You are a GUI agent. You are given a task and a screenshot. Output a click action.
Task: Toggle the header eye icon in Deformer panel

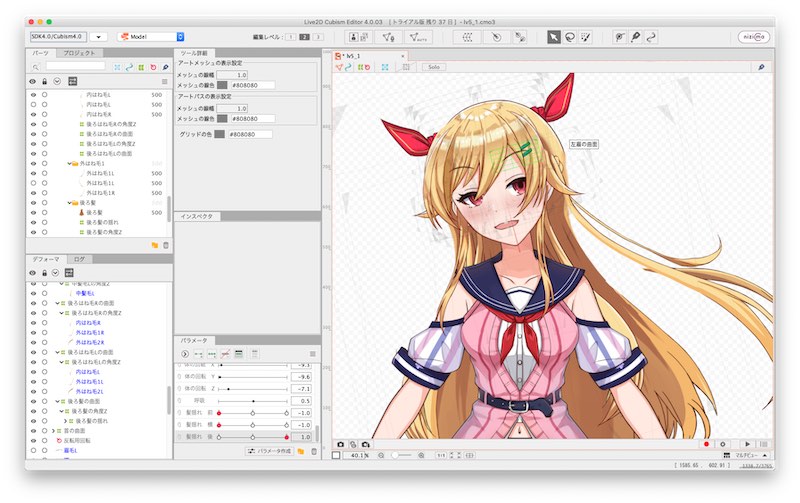pos(33,273)
